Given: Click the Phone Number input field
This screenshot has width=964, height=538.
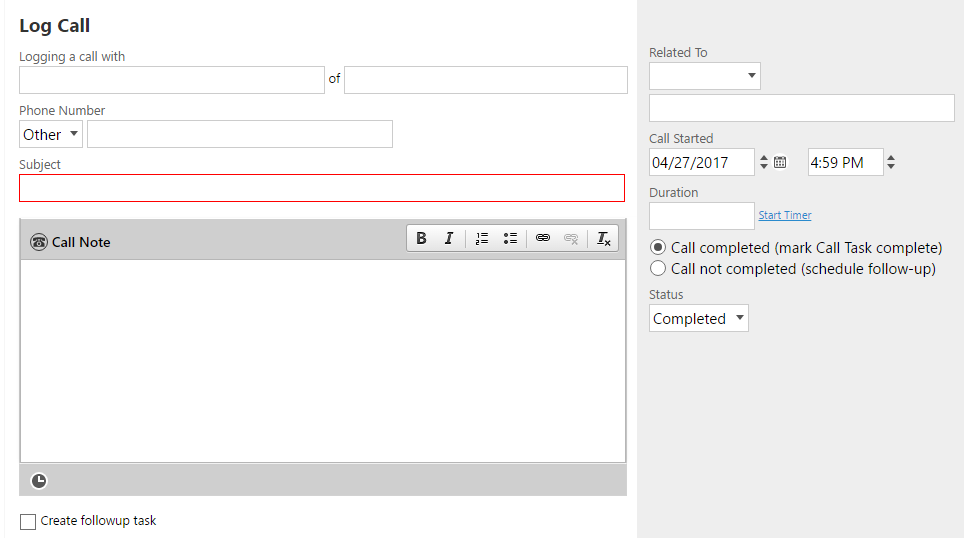Looking at the screenshot, I should pos(240,134).
